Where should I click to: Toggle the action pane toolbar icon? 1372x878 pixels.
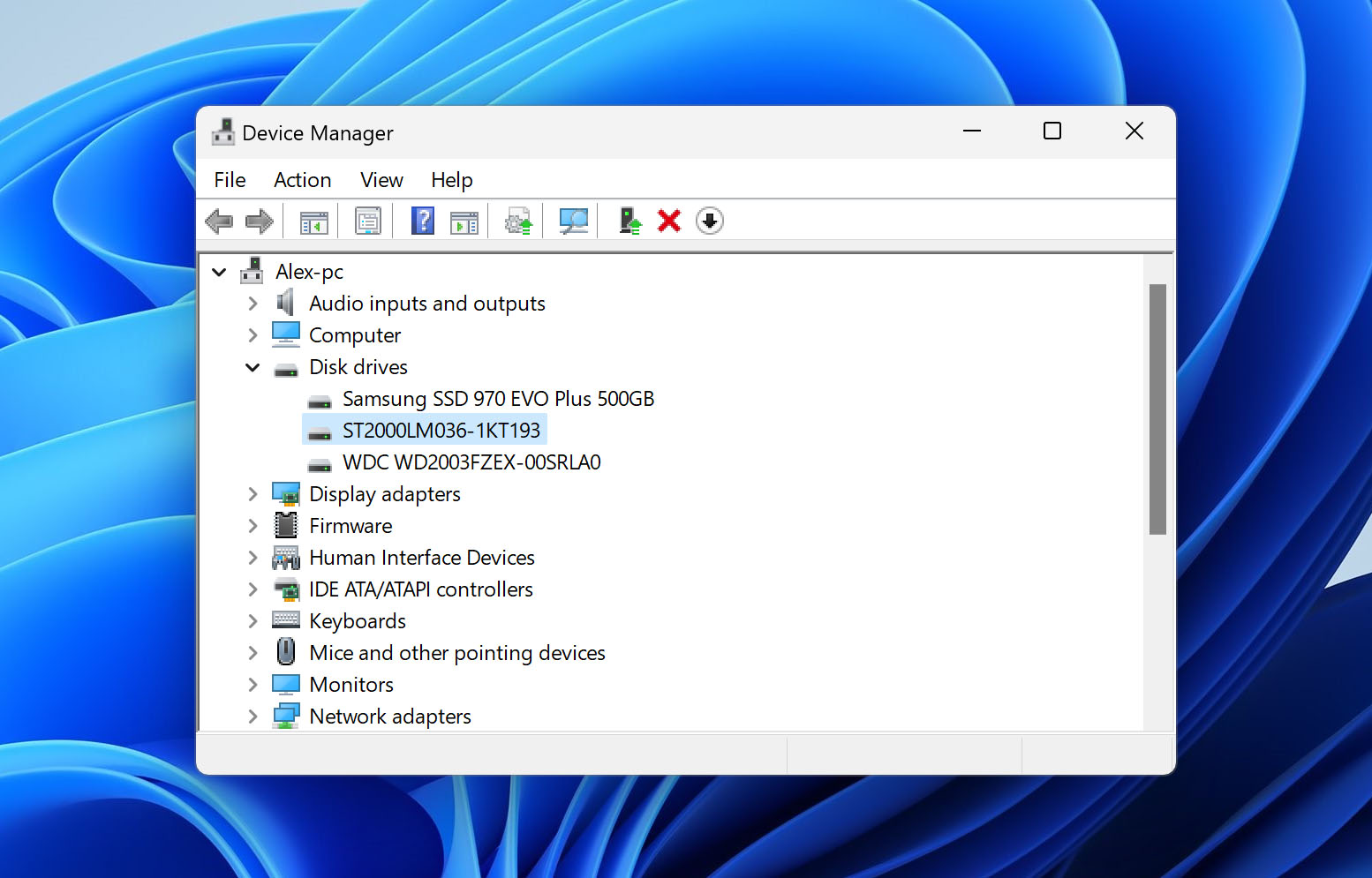click(x=464, y=221)
